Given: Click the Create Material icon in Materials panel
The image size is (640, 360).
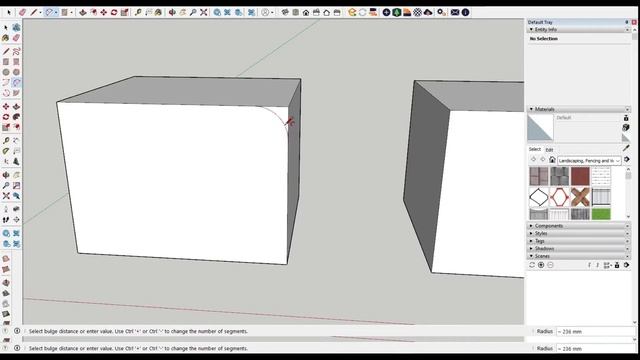Looking at the screenshot, I should [626, 127].
